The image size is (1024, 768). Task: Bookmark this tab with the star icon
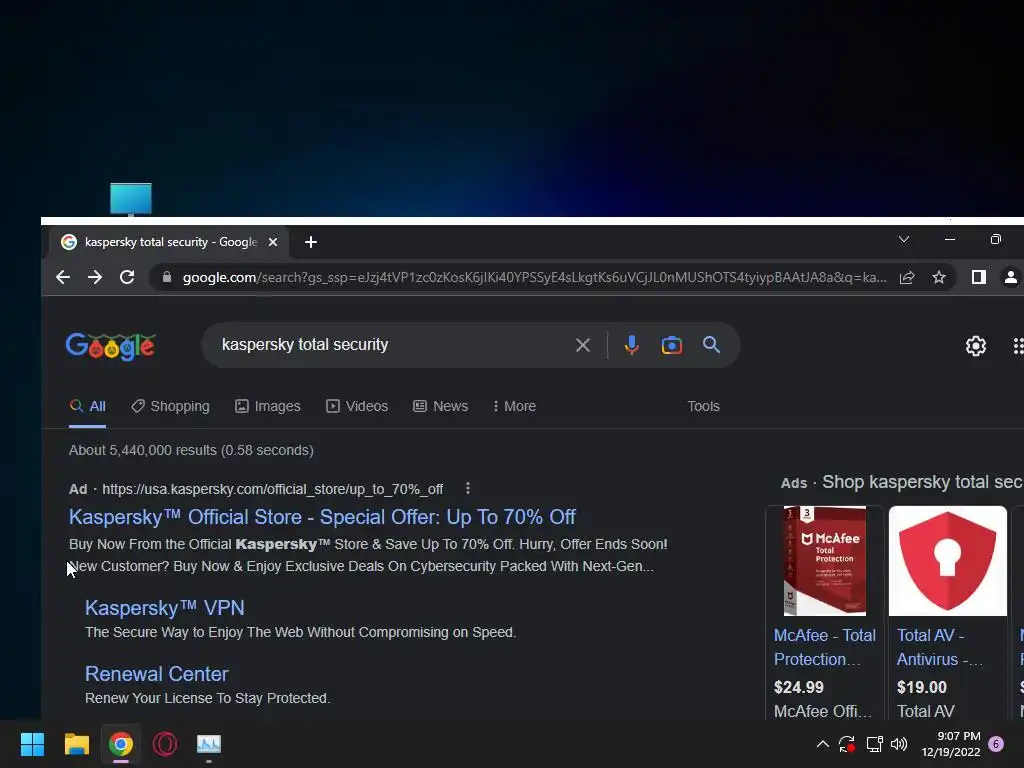[x=939, y=278]
